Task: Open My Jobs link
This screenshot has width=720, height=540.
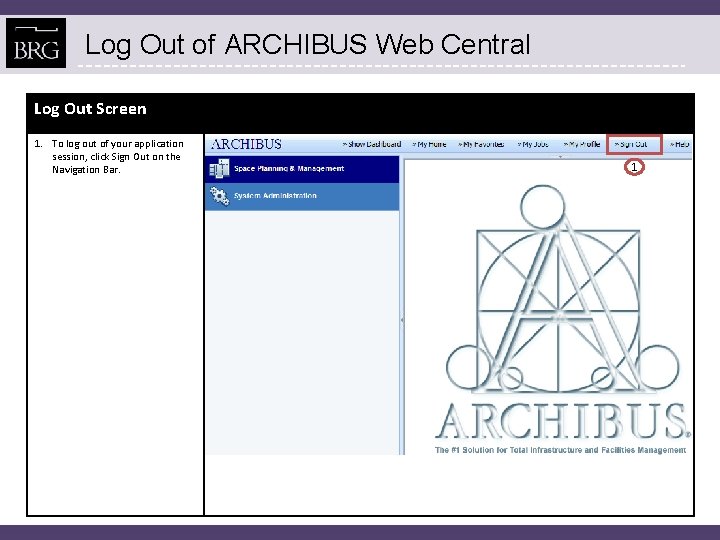Action: [533, 144]
